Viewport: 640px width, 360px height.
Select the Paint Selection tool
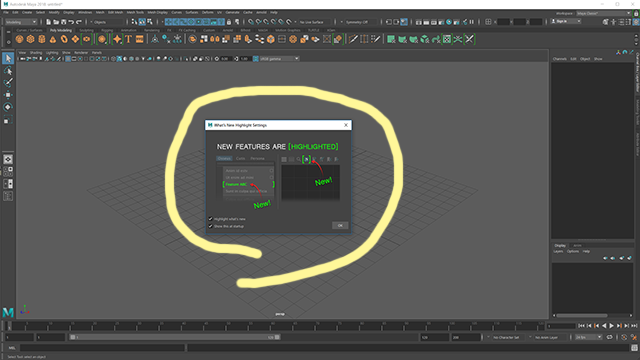[x=8, y=82]
